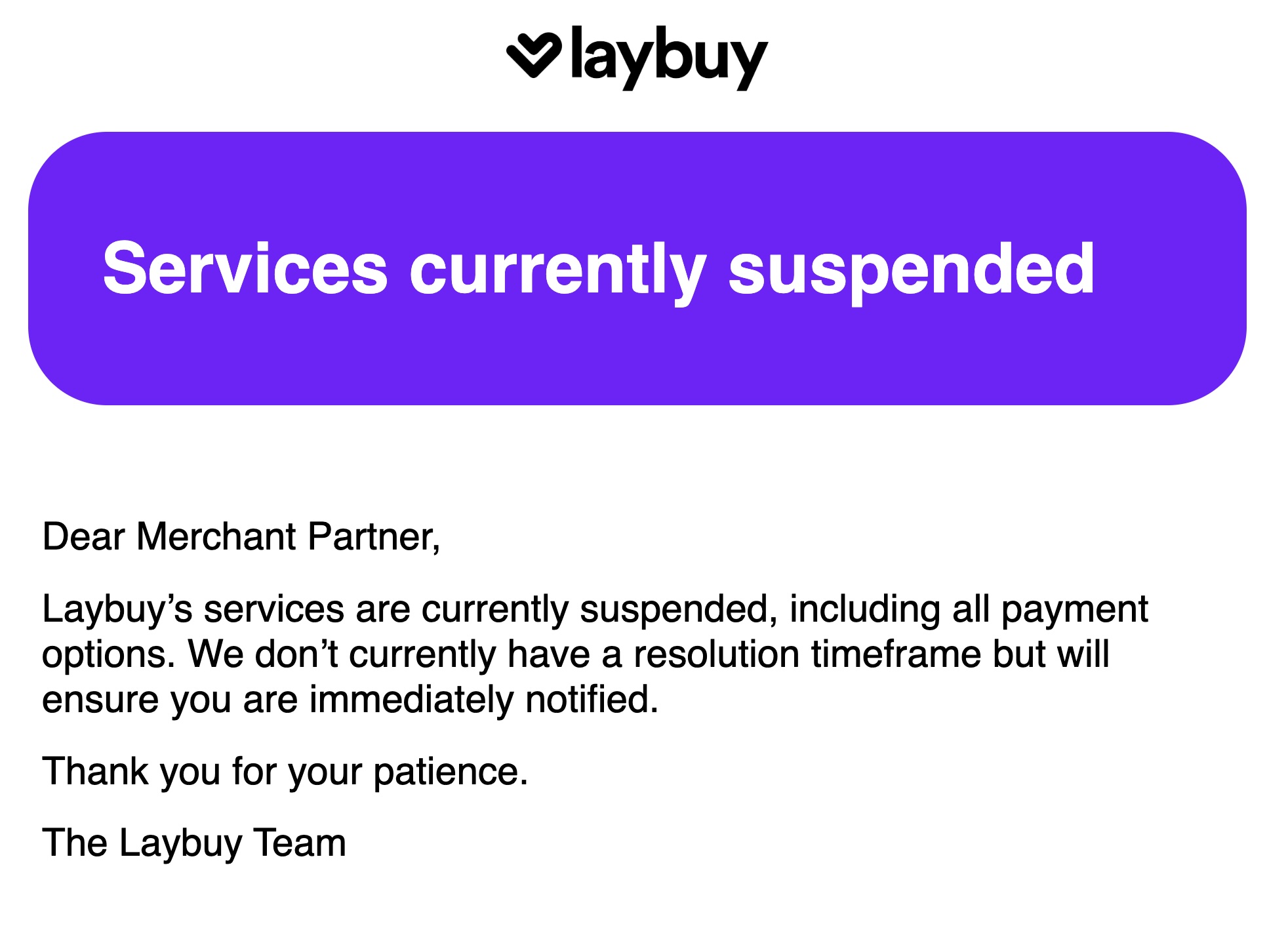1288x943 pixels.
Task: Click the word "options." in the paragraph
Action: [x=109, y=654]
